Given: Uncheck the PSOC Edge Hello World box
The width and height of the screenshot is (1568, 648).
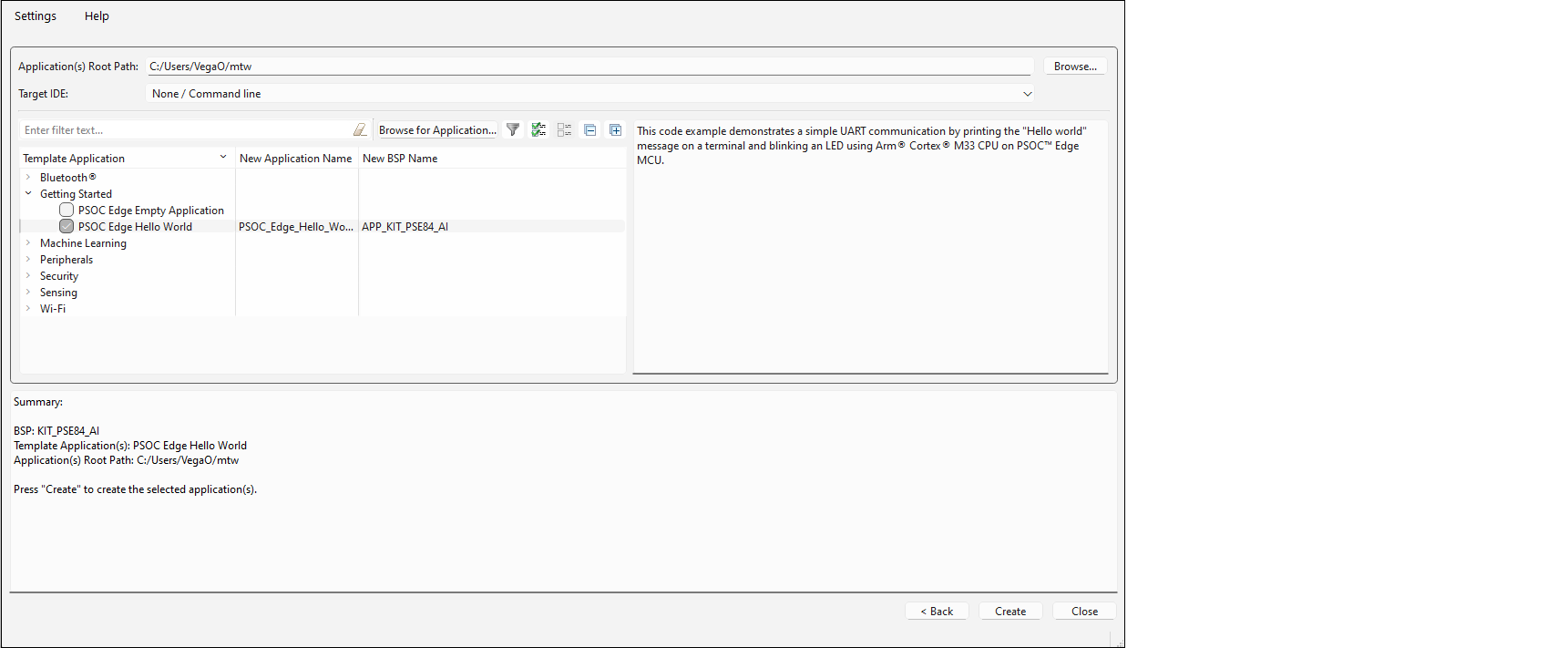Looking at the screenshot, I should [67, 227].
